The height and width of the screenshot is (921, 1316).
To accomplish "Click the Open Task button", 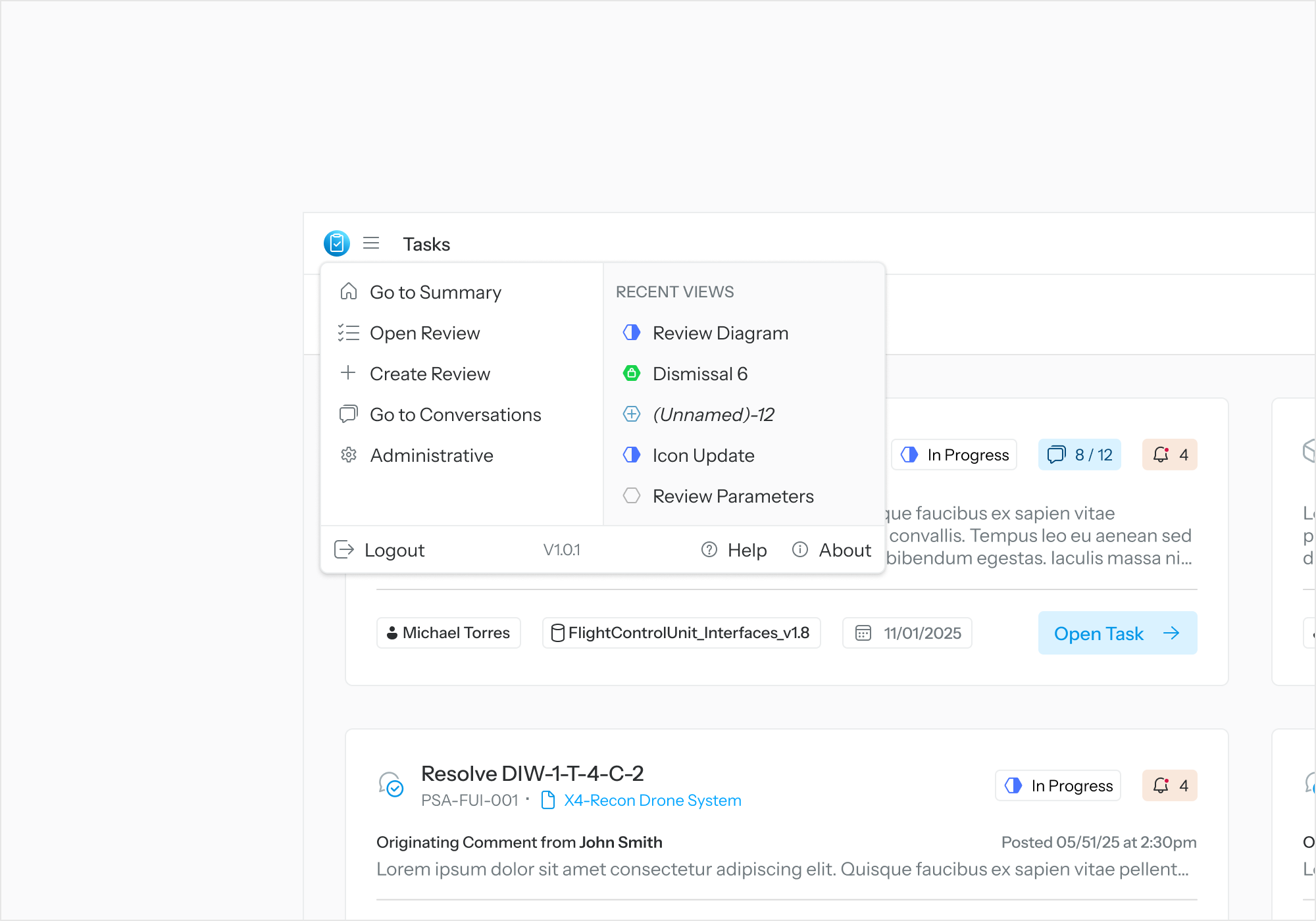I will [1117, 633].
